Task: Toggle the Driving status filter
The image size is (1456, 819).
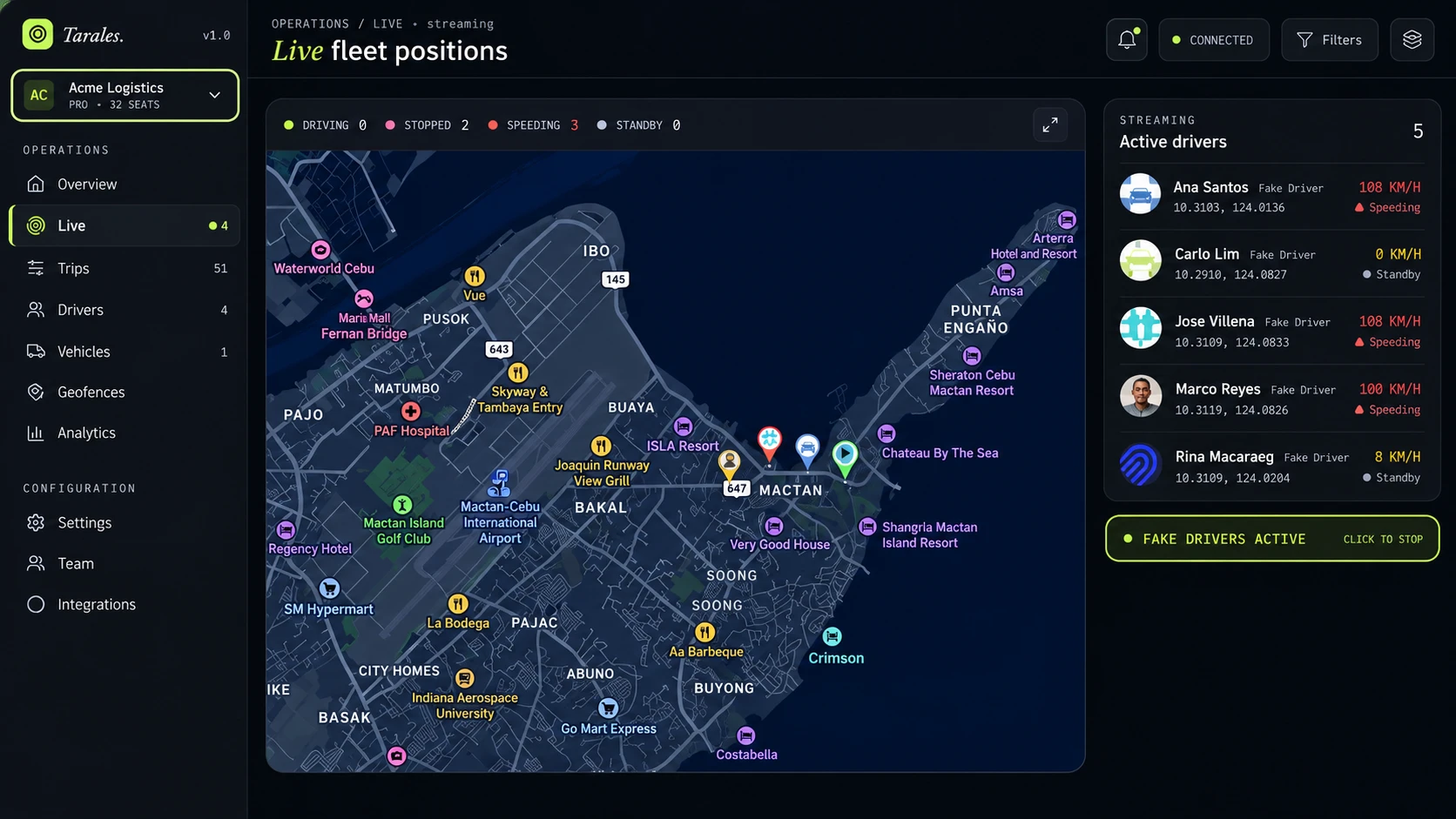Action: pyautogui.click(x=326, y=125)
